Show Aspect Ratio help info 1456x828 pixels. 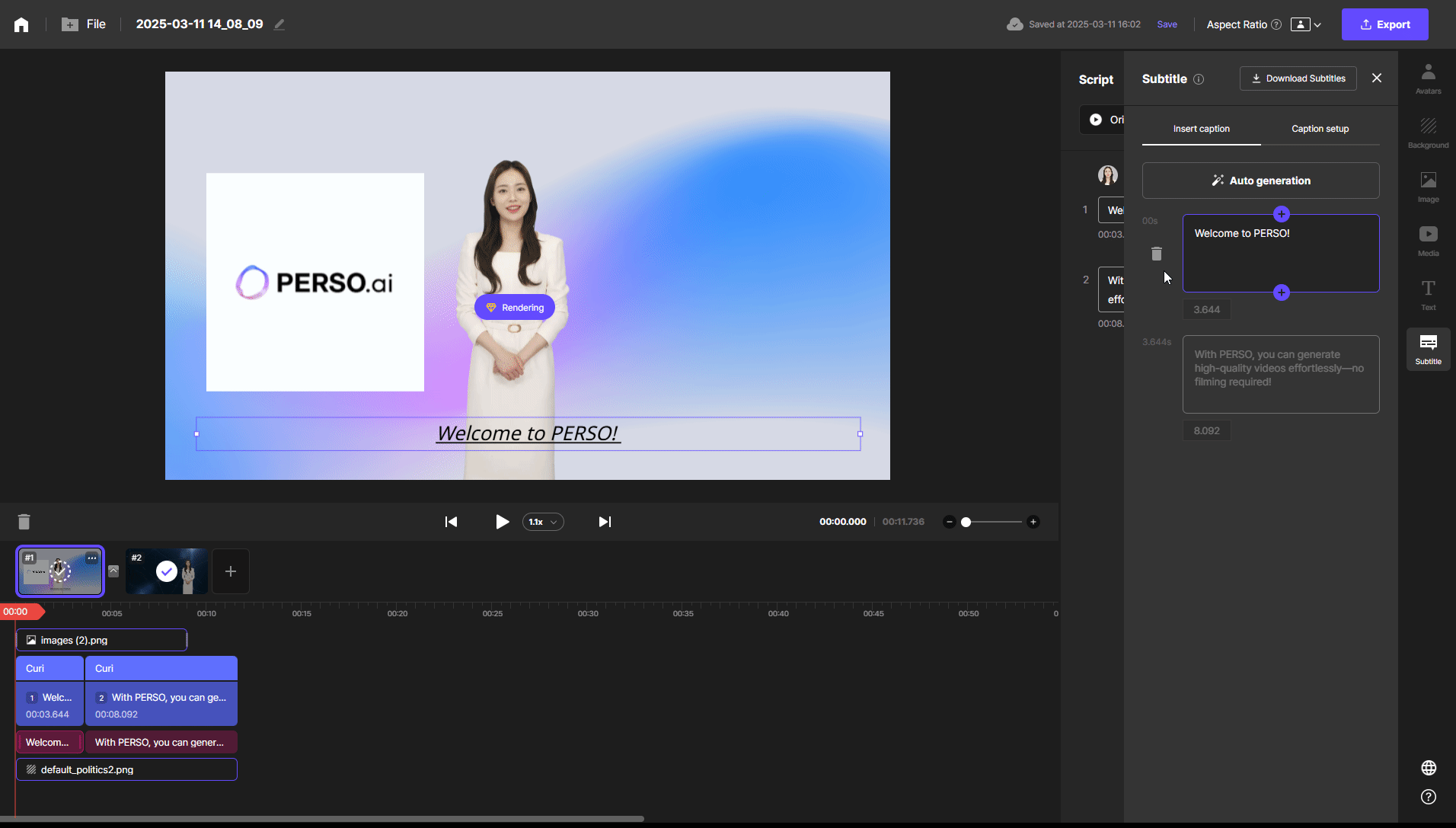point(1276,24)
